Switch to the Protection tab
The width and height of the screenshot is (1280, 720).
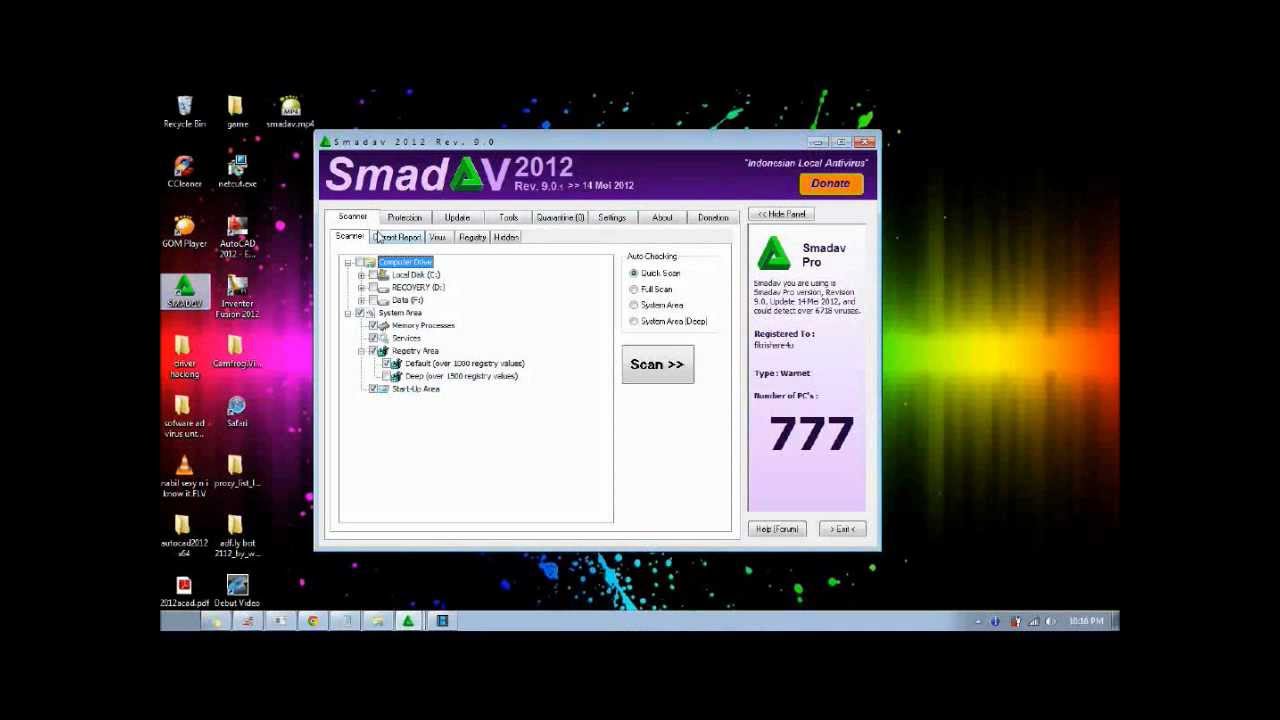(x=405, y=217)
